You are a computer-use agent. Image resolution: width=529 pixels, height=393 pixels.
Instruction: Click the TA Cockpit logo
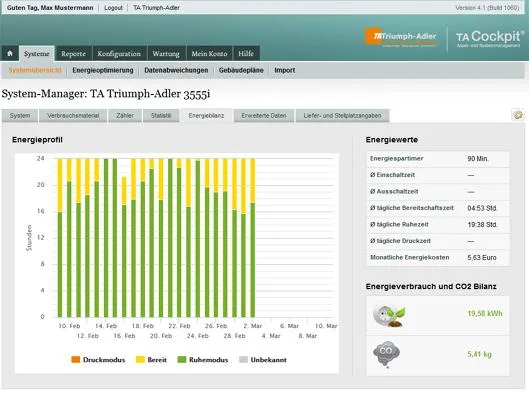(490, 38)
